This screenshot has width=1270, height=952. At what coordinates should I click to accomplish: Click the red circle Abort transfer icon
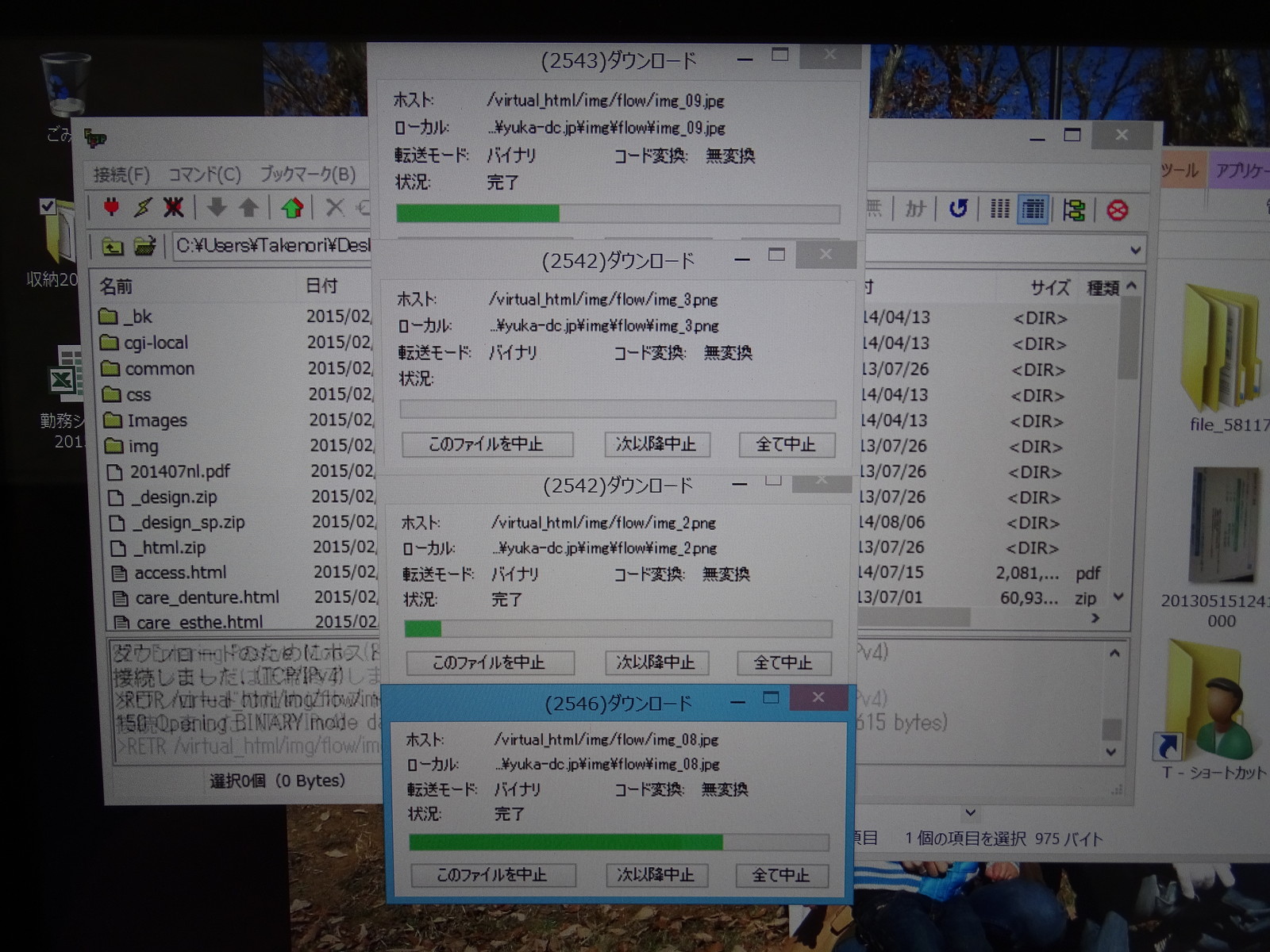click(x=1117, y=210)
